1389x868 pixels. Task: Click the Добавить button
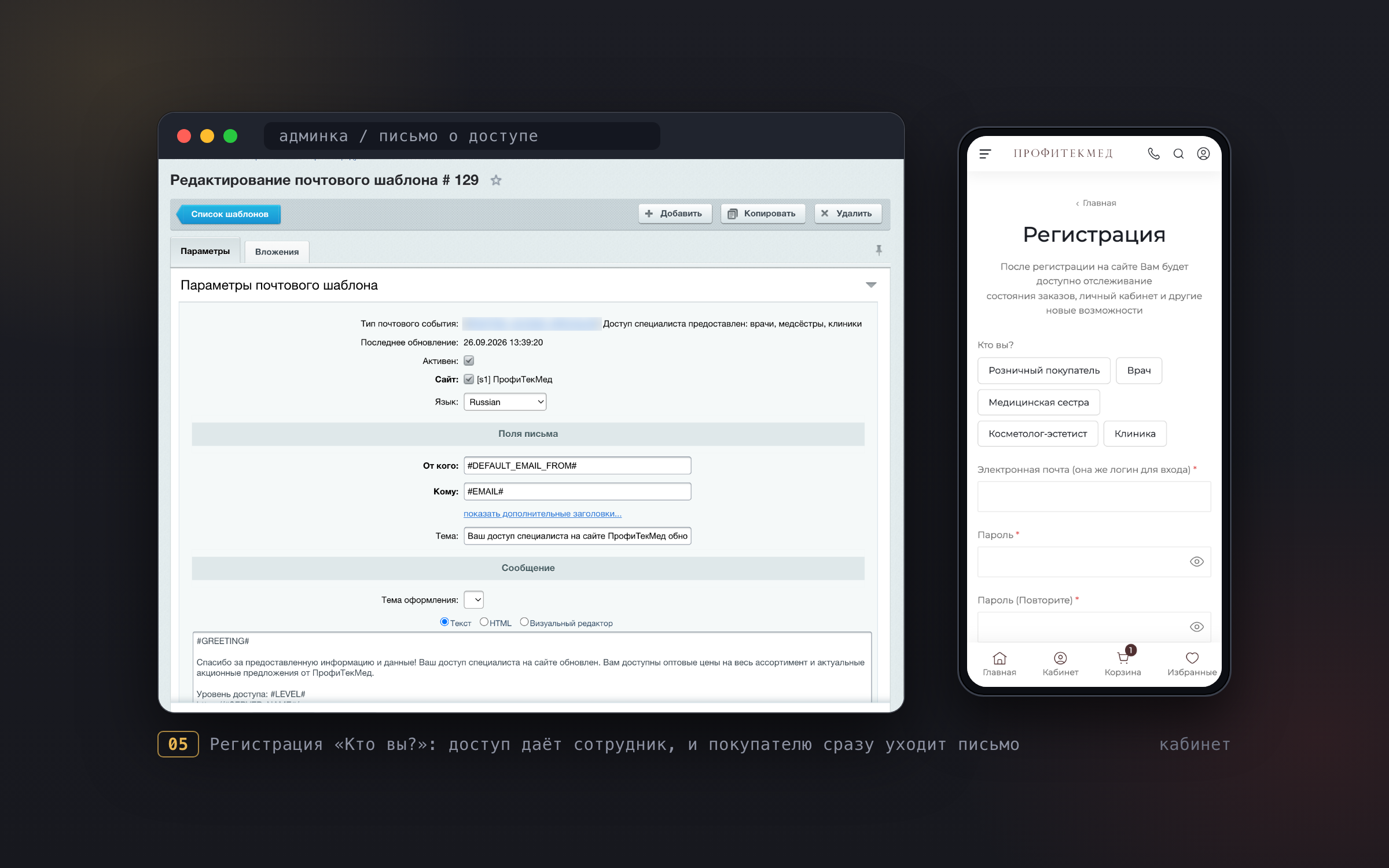675,214
